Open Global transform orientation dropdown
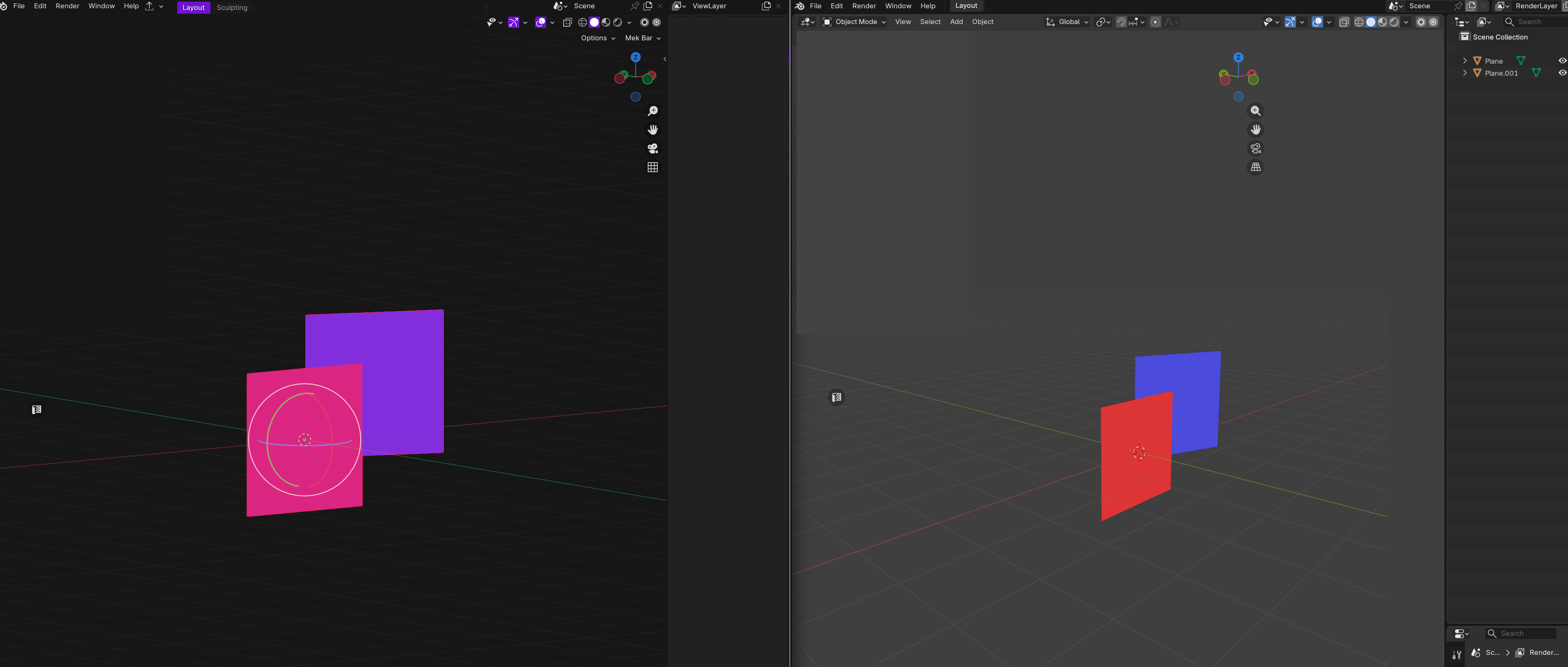1568x667 pixels. coord(1067,22)
